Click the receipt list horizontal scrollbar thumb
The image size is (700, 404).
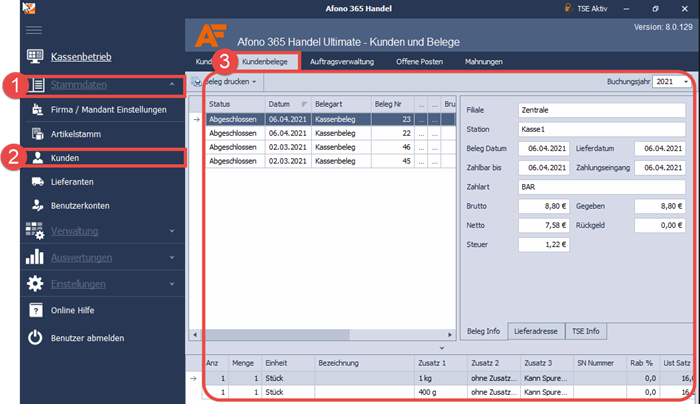[277, 334]
